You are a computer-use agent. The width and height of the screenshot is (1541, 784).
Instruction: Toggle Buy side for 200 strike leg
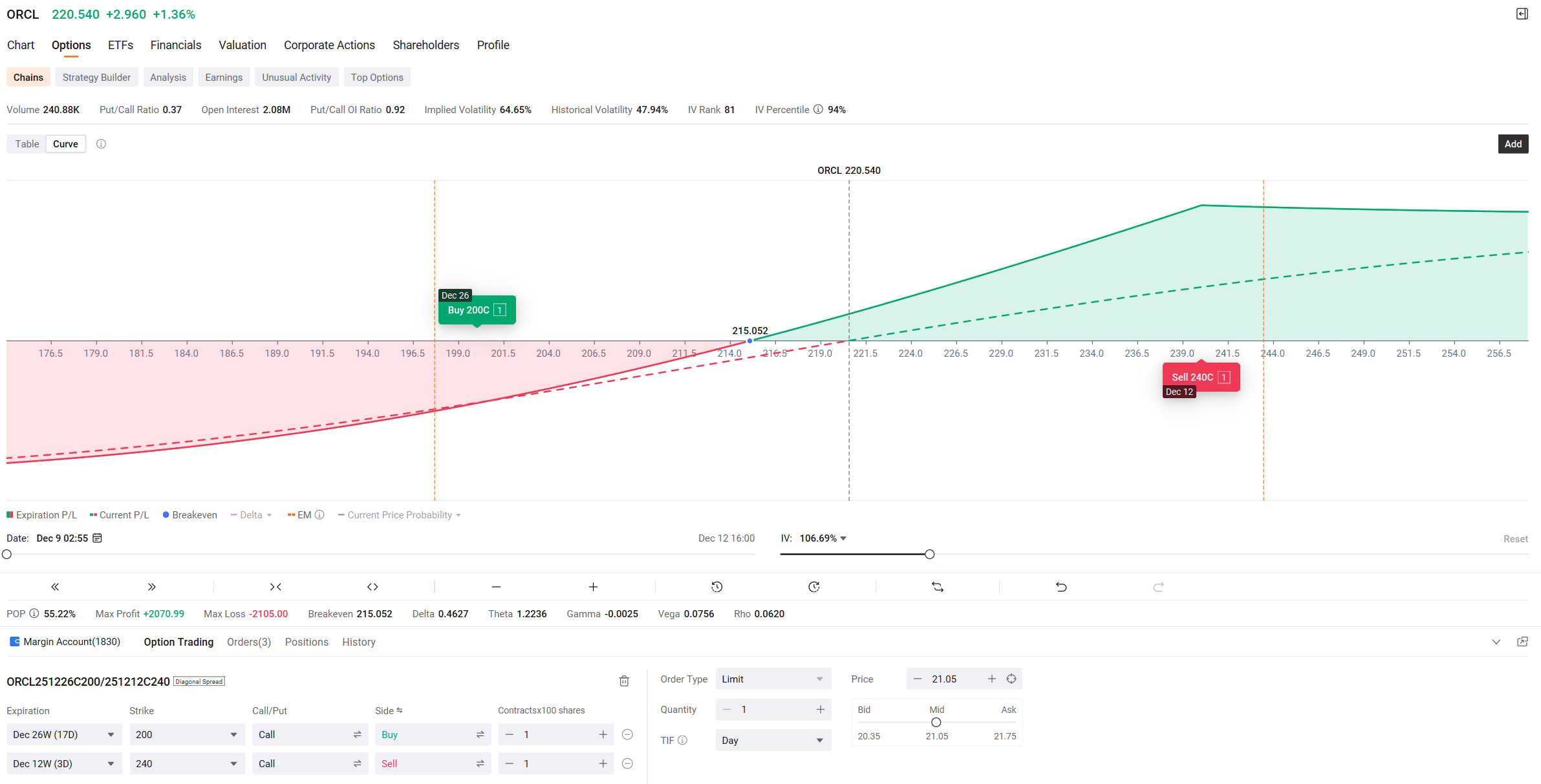[433, 735]
